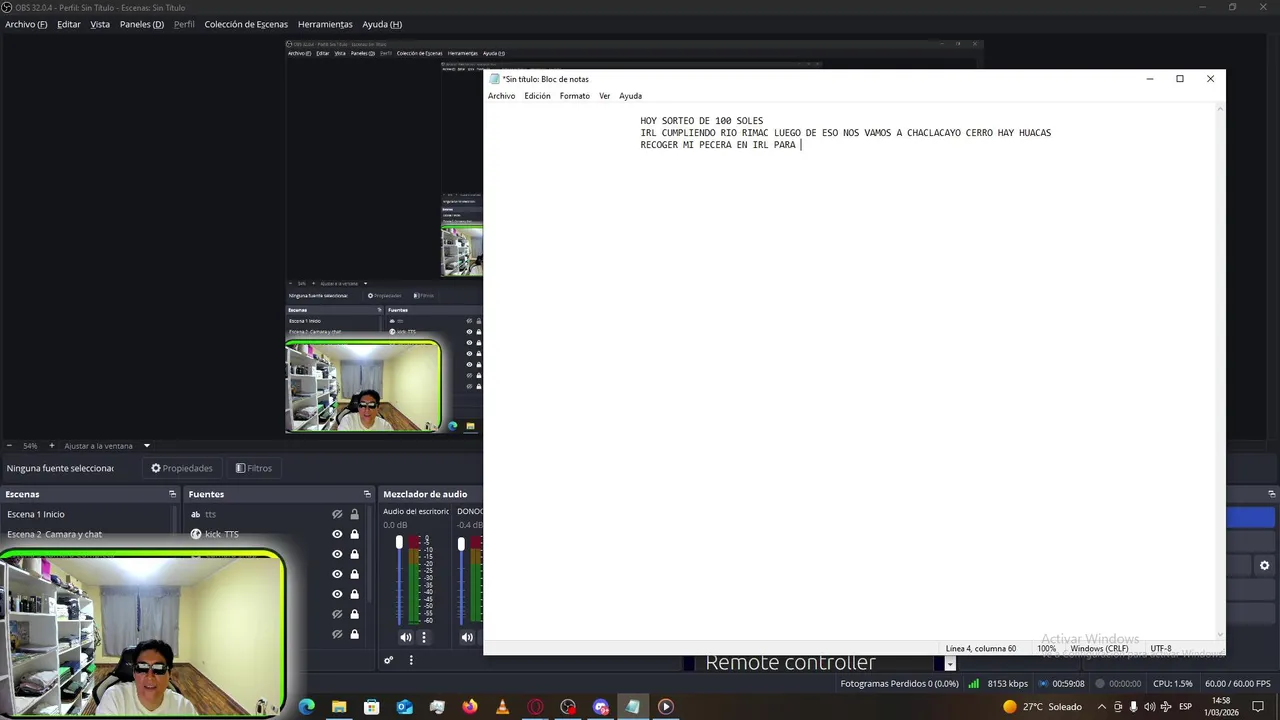Image resolution: width=1280 pixels, height=720 pixels.
Task: Open Colección de Escenas menu
Action: [x=246, y=24]
